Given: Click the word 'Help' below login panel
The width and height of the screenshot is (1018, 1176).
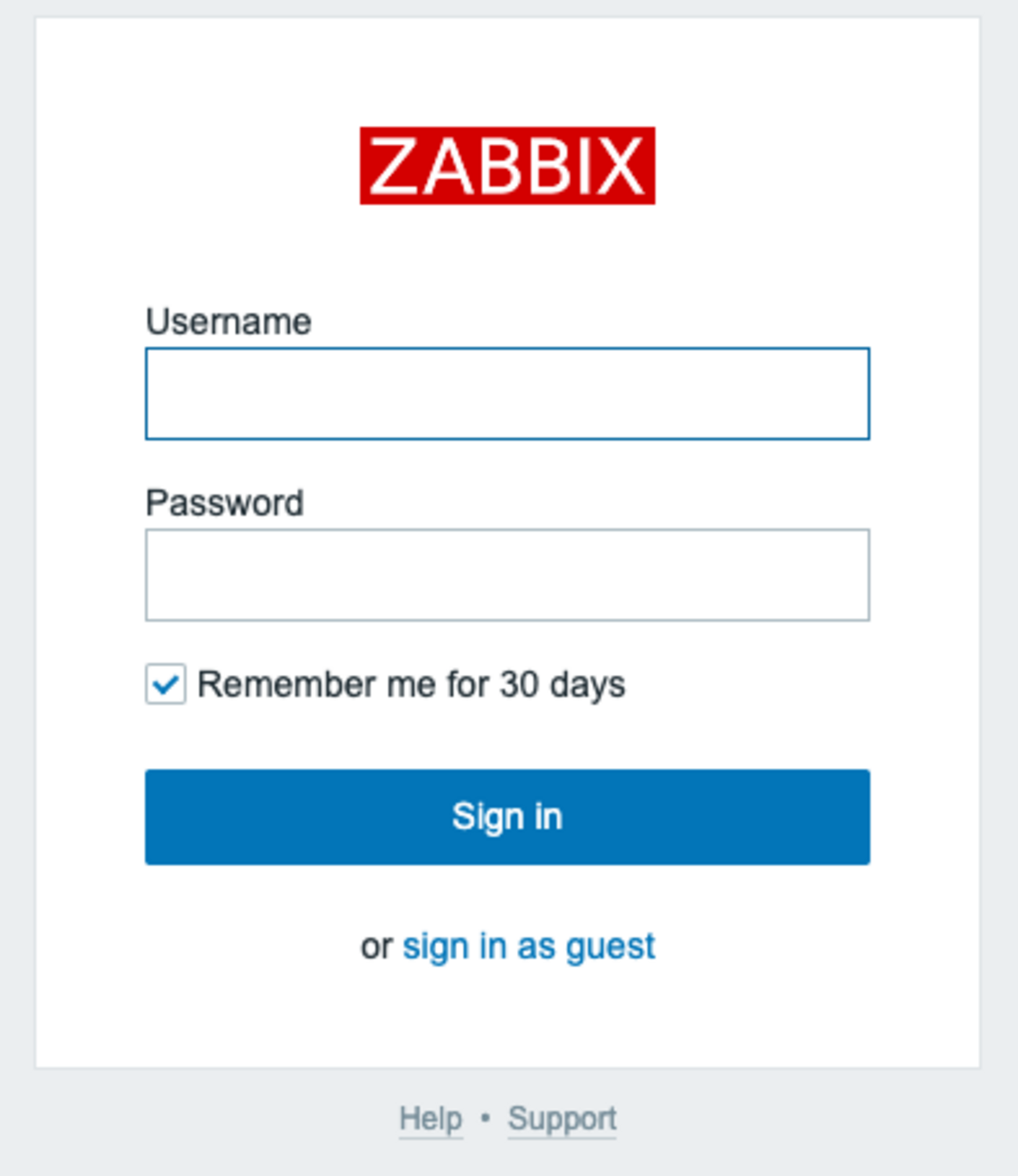Looking at the screenshot, I should coord(431,1118).
